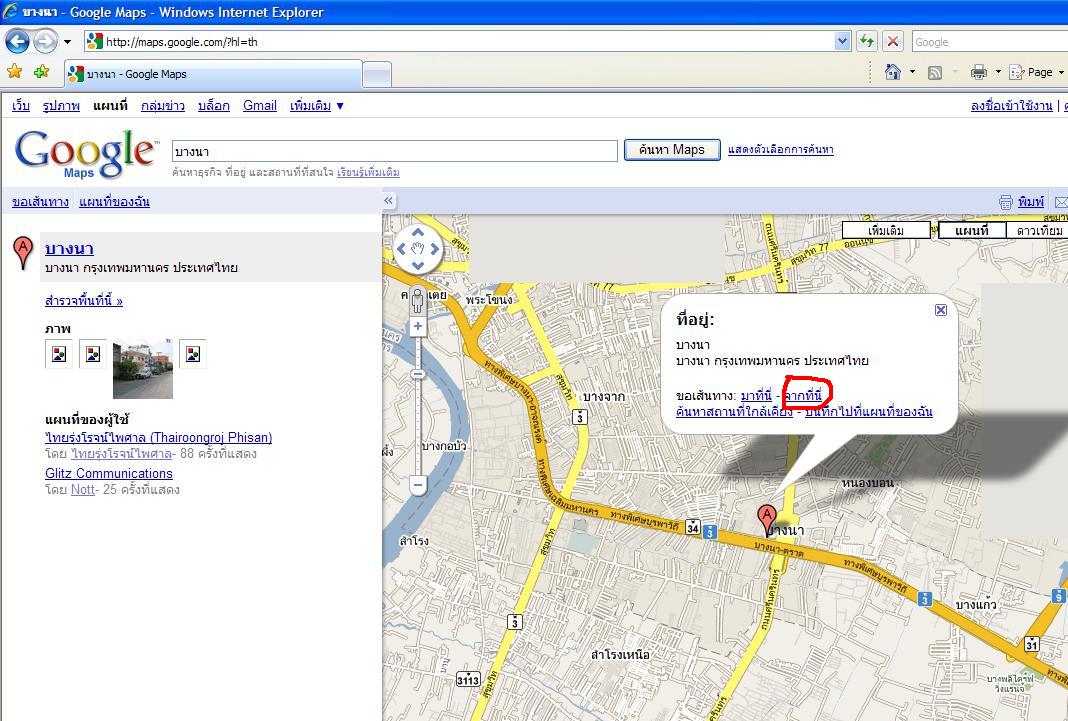Screen dimensions: 1068x721
Task: Go to บล็อก in Google's top bar
Action: 214,106
